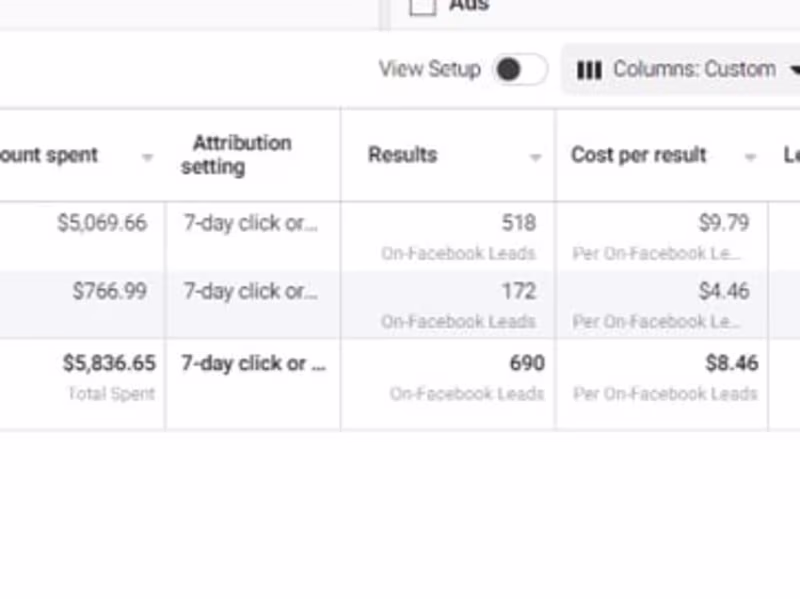Screen dimensions: 800x599
Task: Open the 172 results value
Action: (x=519, y=291)
